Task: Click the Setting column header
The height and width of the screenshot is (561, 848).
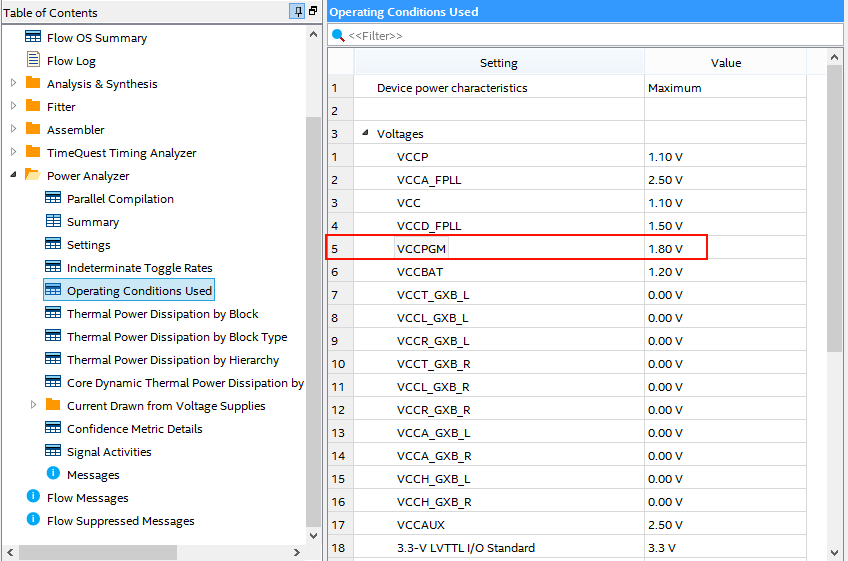Action: pyautogui.click(x=498, y=62)
